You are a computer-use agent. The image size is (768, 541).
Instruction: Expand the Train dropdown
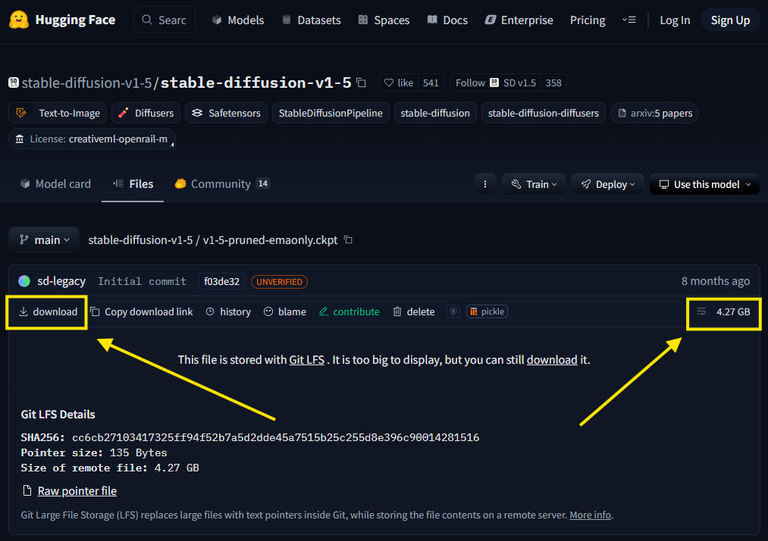pos(534,185)
